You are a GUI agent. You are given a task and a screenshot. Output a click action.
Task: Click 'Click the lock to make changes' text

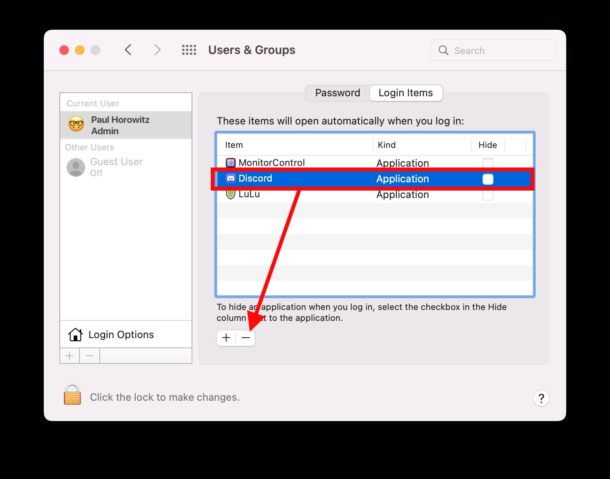tap(165, 397)
